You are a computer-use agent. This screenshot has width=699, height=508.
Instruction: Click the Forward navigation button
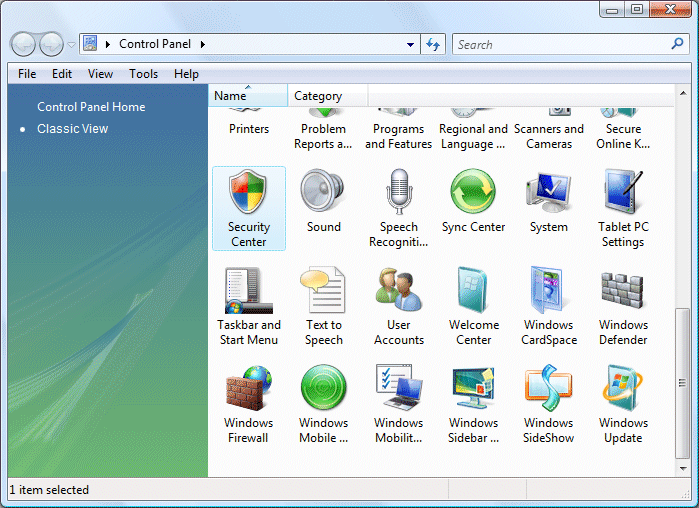(x=51, y=45)
